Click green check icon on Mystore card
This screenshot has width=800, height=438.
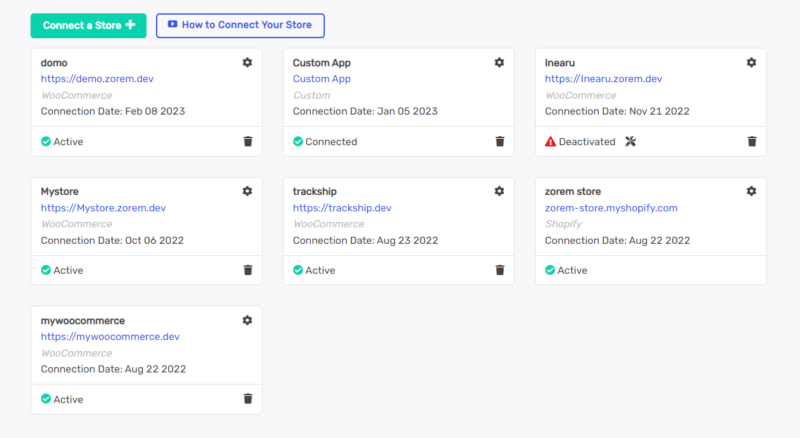[x=46, y=270]
